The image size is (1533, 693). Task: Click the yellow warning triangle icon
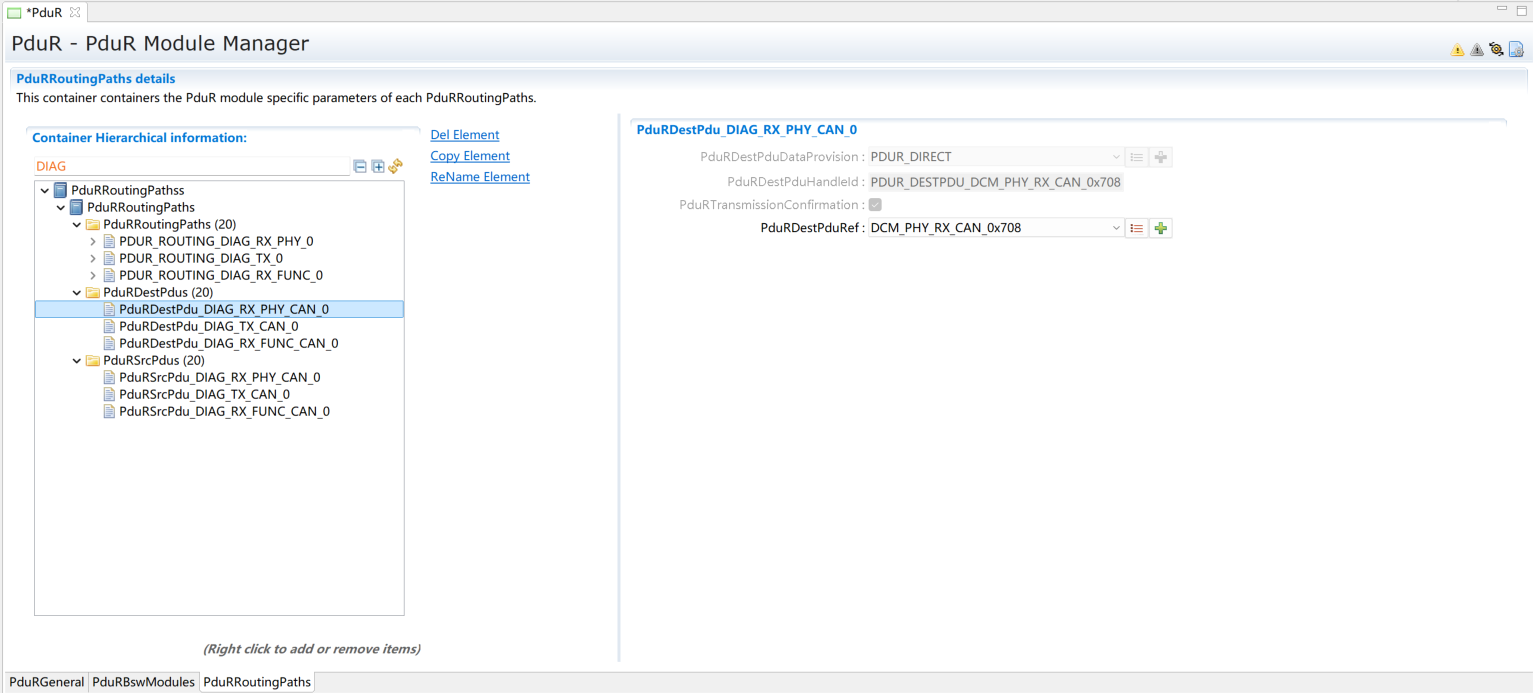[1457, 50]
